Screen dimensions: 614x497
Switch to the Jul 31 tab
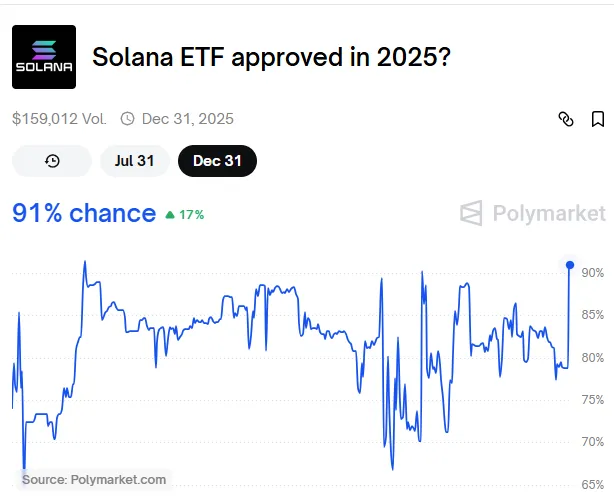pyautogui.click(x=134, y=161)
